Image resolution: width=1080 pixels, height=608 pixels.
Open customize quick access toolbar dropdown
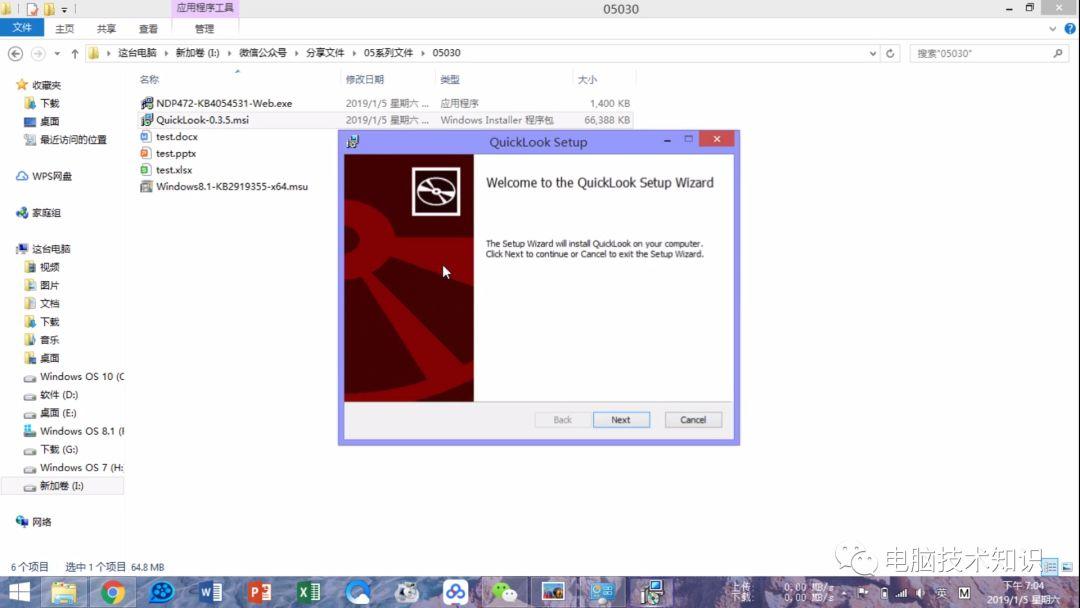65,10
